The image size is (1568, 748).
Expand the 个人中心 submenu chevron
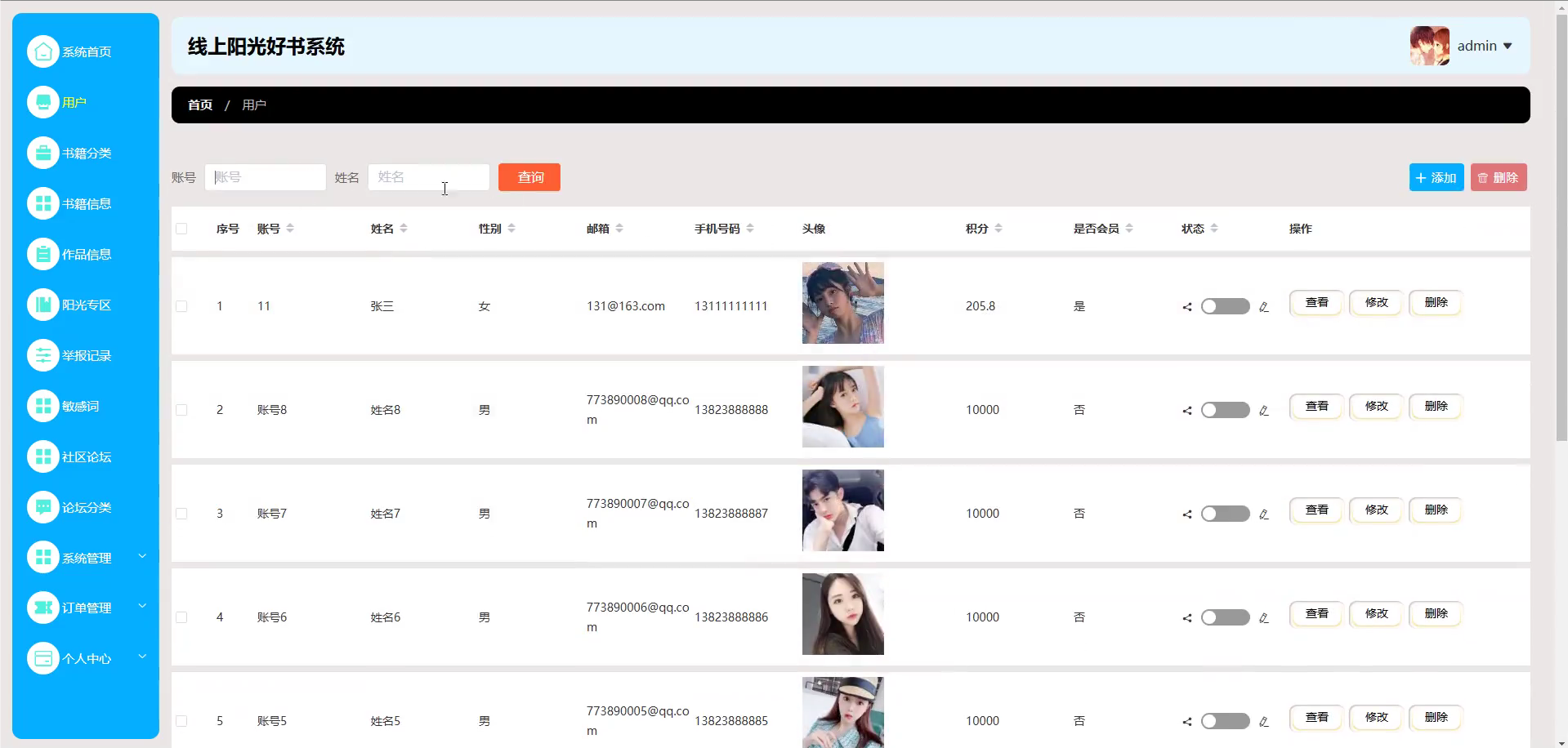click(142, 657)
